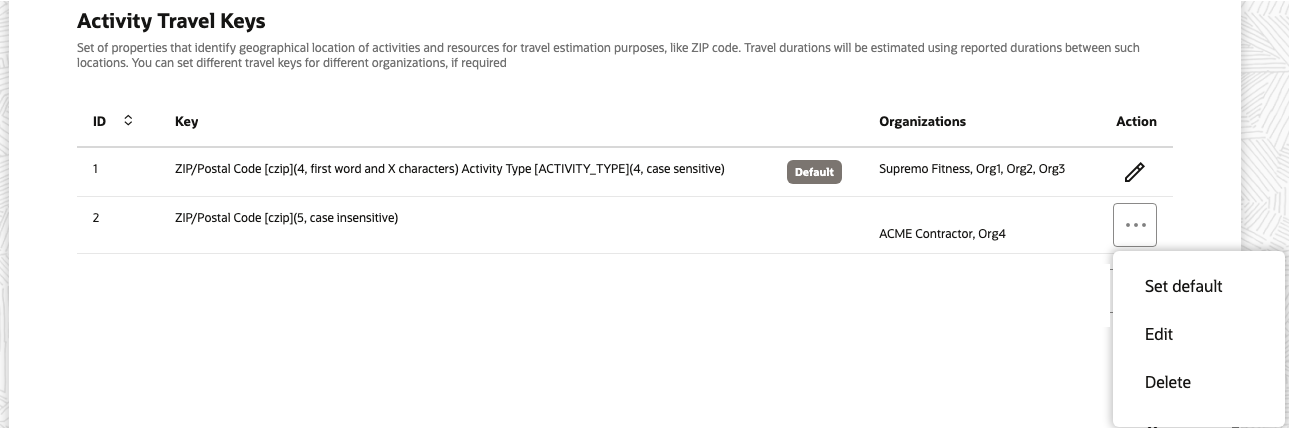Click ID number 2 in the second row
This screenshot has width=1289, height=428.
[x=95, y=217]
